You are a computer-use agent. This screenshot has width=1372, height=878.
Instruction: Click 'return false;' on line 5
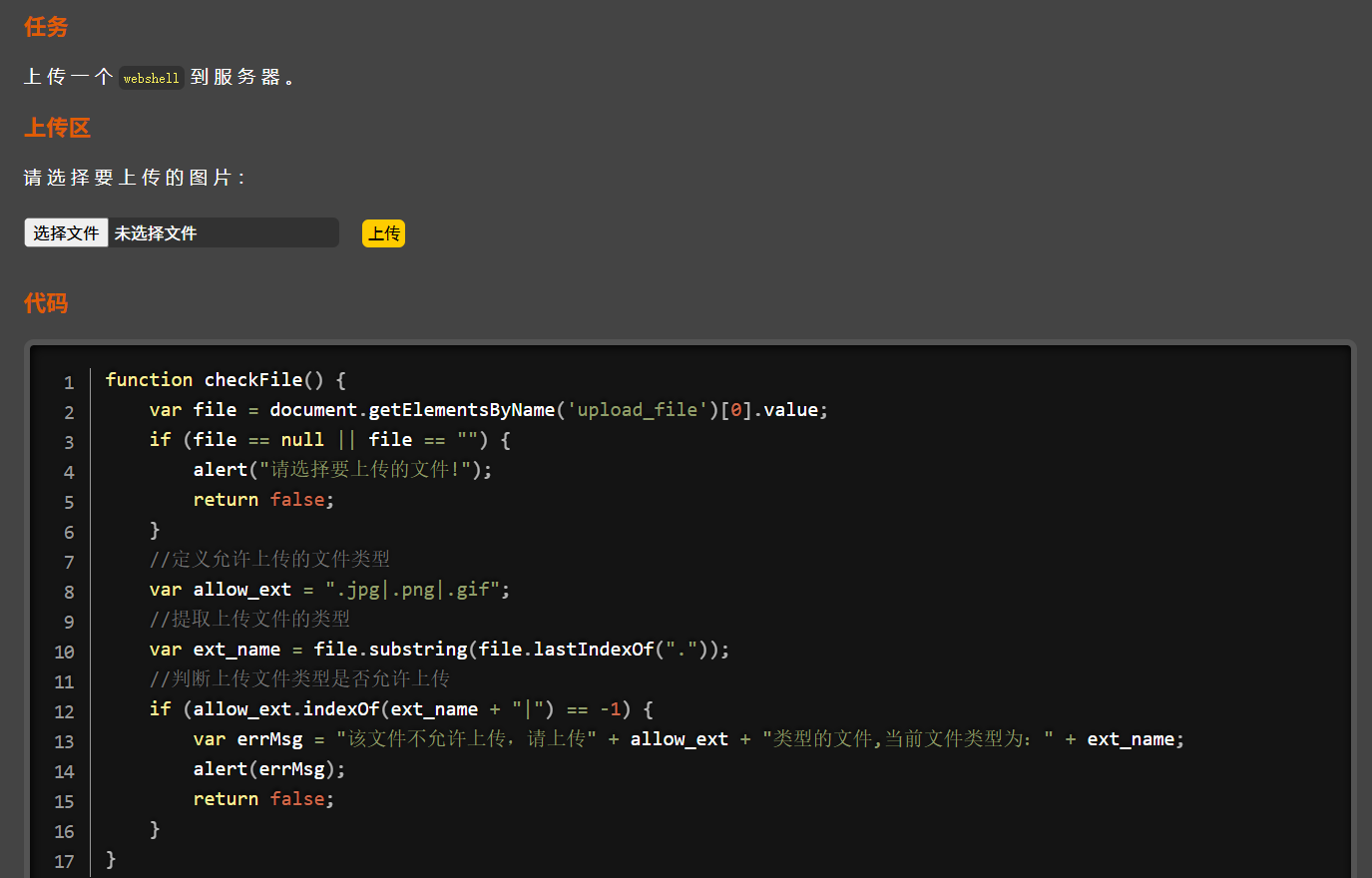pos(263,500)
